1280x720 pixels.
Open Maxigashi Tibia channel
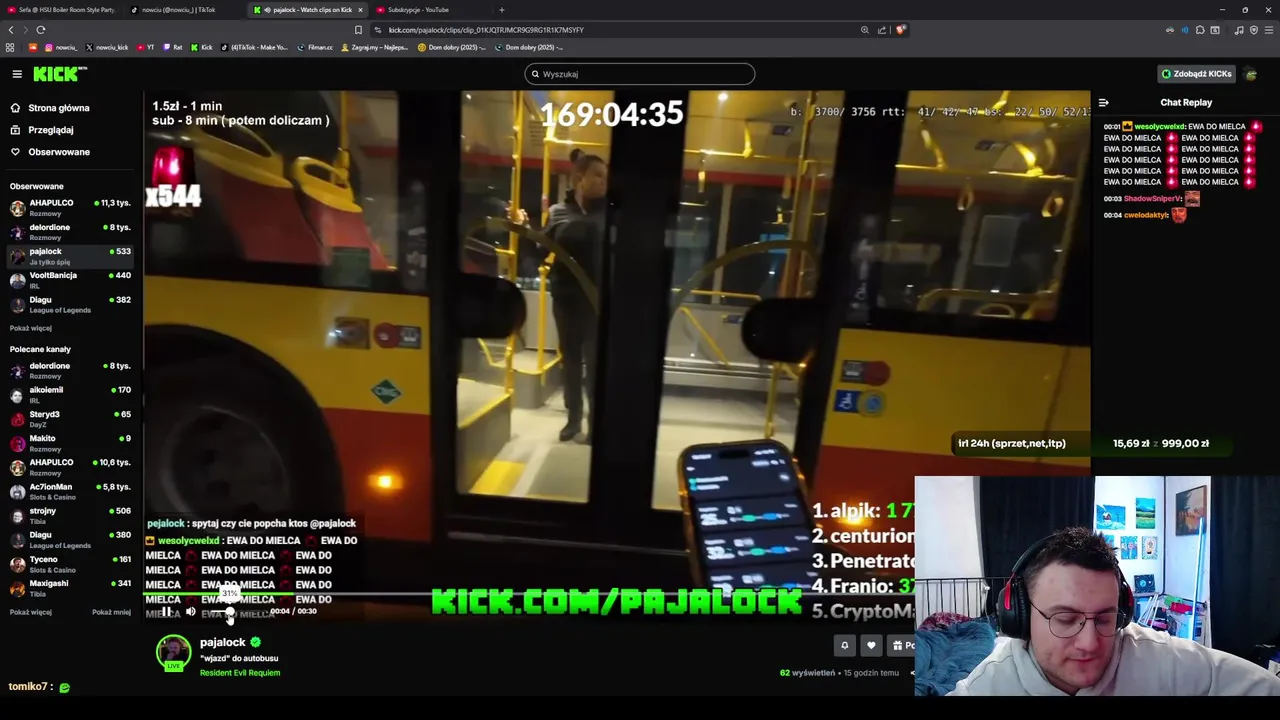(x=70, y=587)
